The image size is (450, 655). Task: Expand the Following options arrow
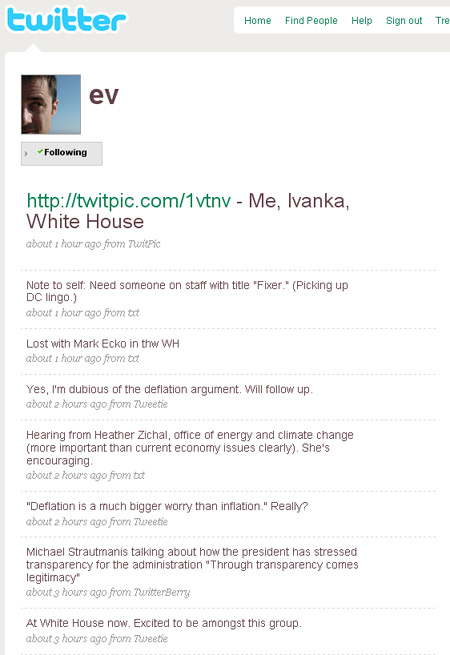pos(27,153)
